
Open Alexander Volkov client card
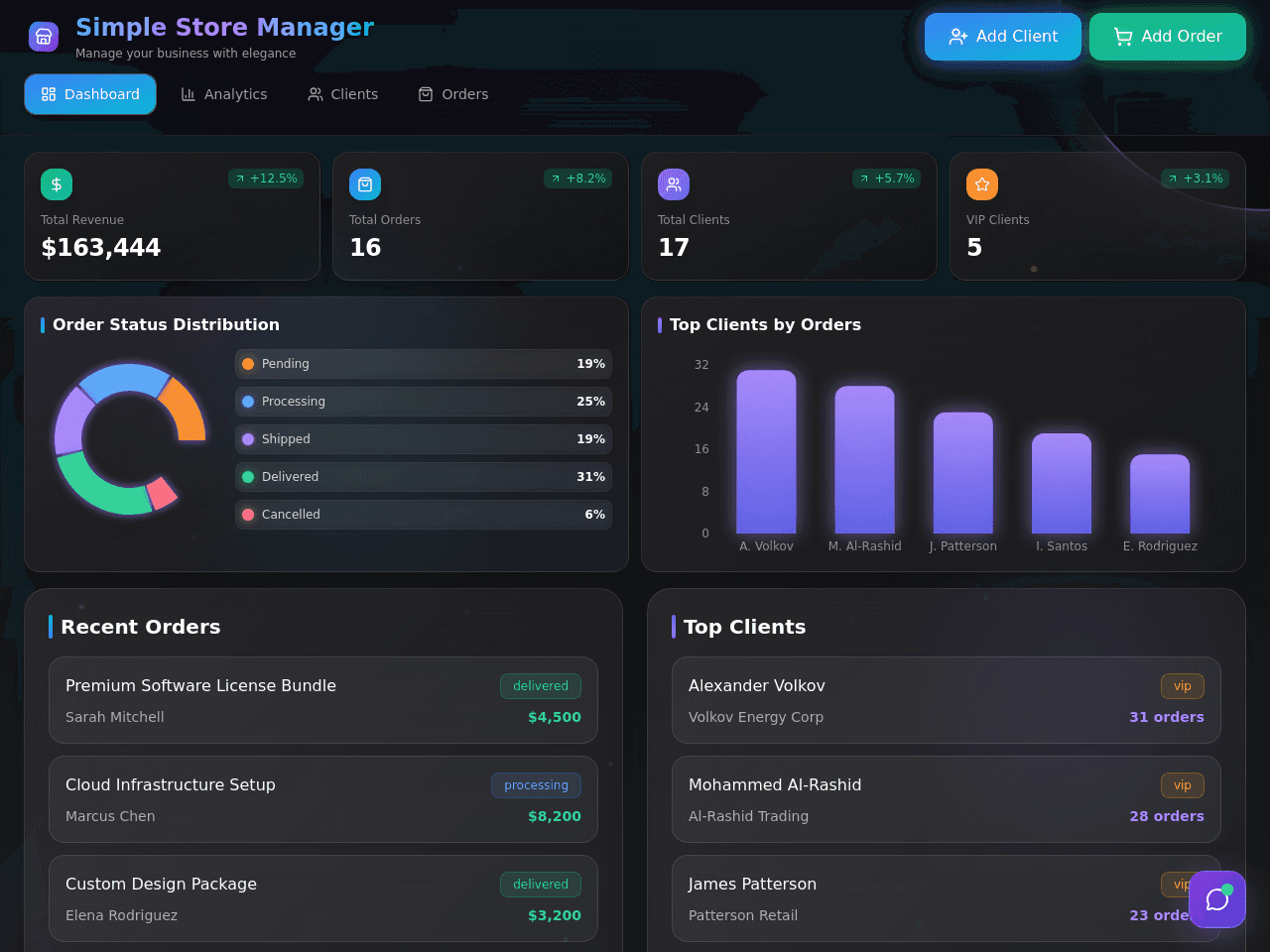point(947,700)
